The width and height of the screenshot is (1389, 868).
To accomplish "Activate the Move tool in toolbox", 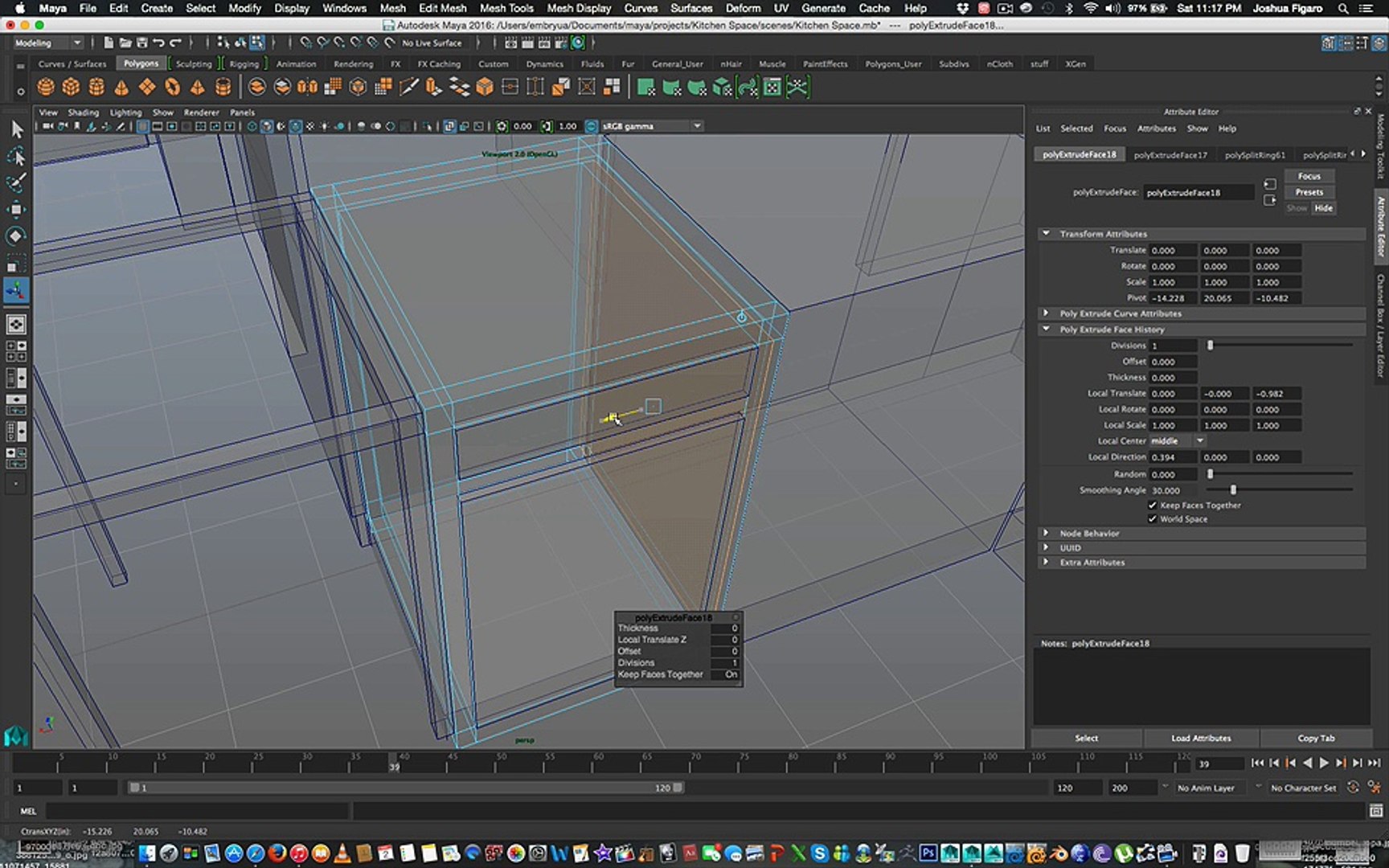I will pyautogui.click(x=16, y=209).
